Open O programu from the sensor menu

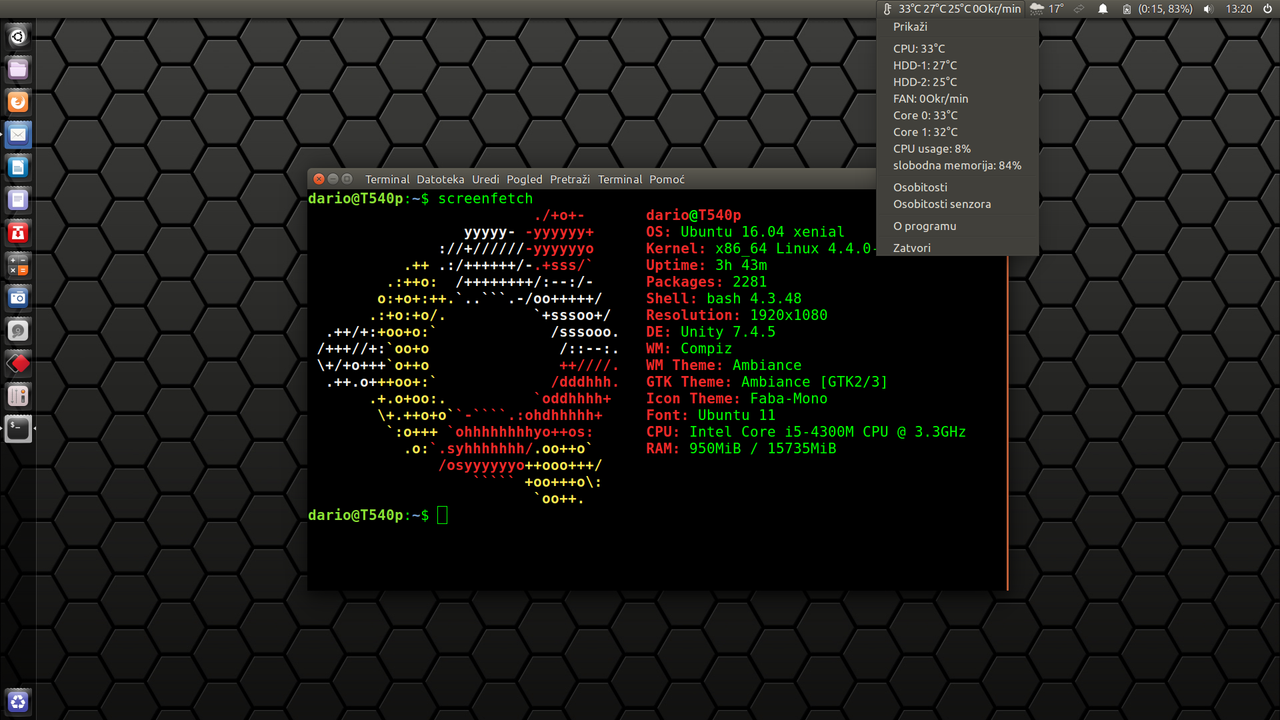tap(957, 226)
